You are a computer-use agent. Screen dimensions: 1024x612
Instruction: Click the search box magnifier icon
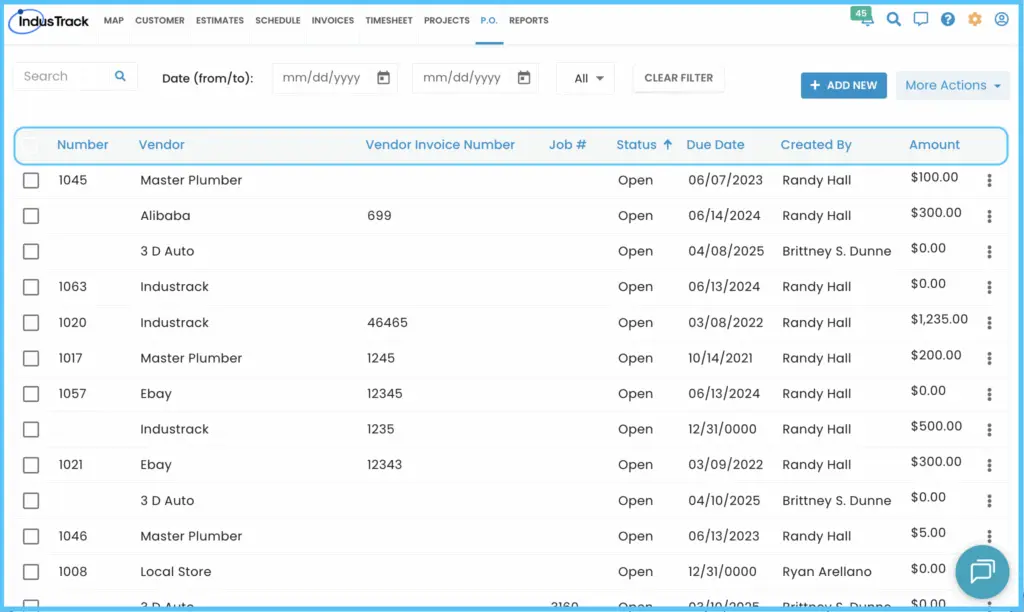(x=120, y=76)
